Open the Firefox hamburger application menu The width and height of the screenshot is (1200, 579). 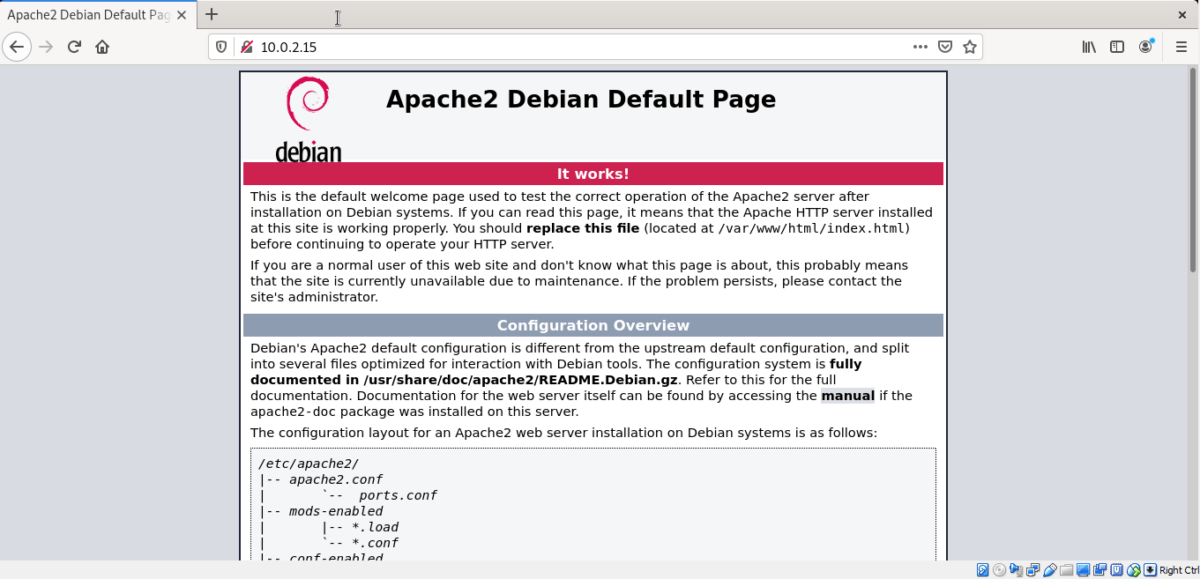1181,47
